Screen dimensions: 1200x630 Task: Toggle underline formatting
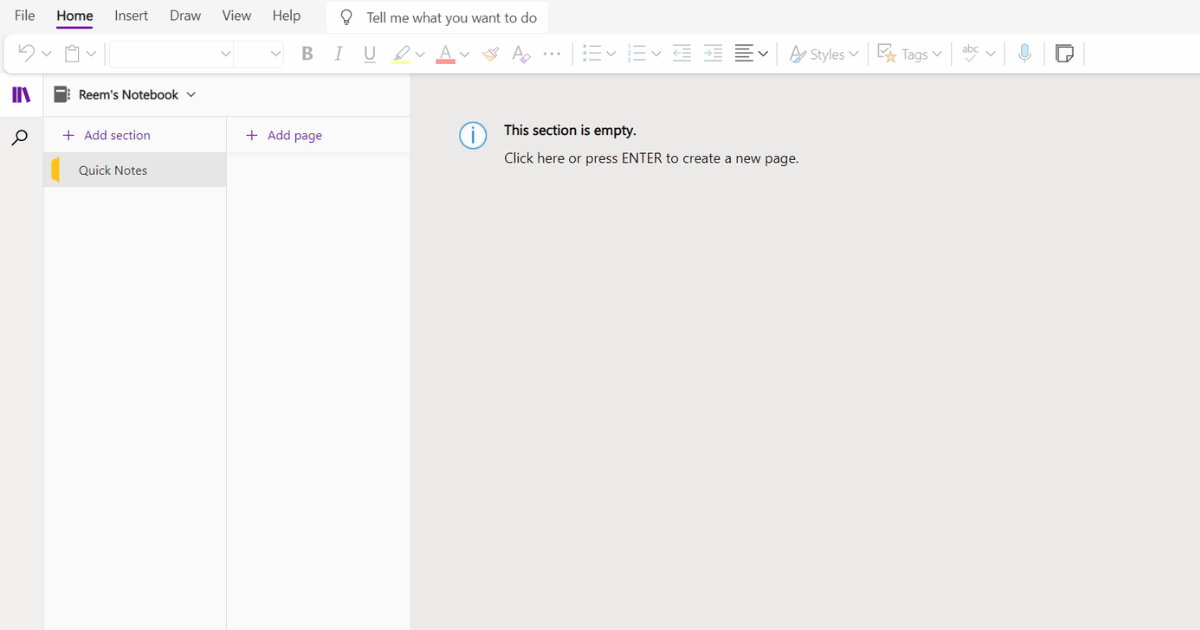coord(369,53)
